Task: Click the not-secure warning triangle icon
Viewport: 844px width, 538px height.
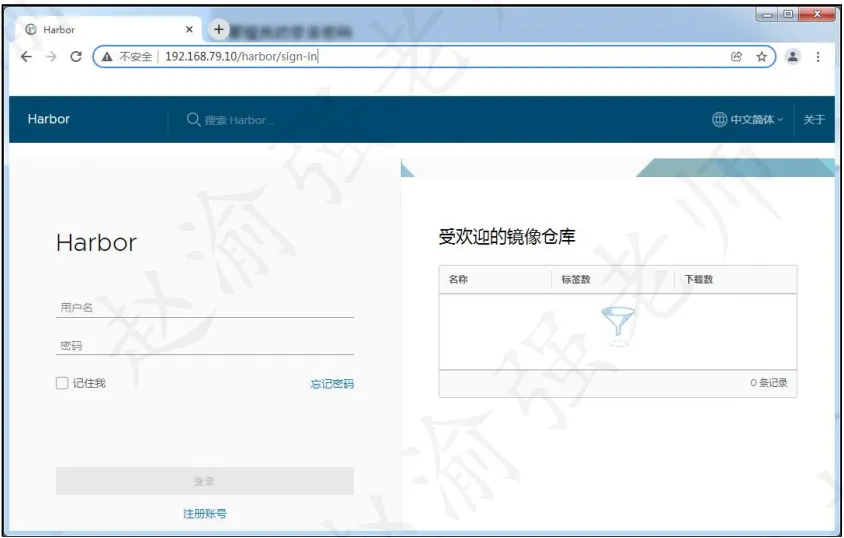Action: [x=107, y=56]
